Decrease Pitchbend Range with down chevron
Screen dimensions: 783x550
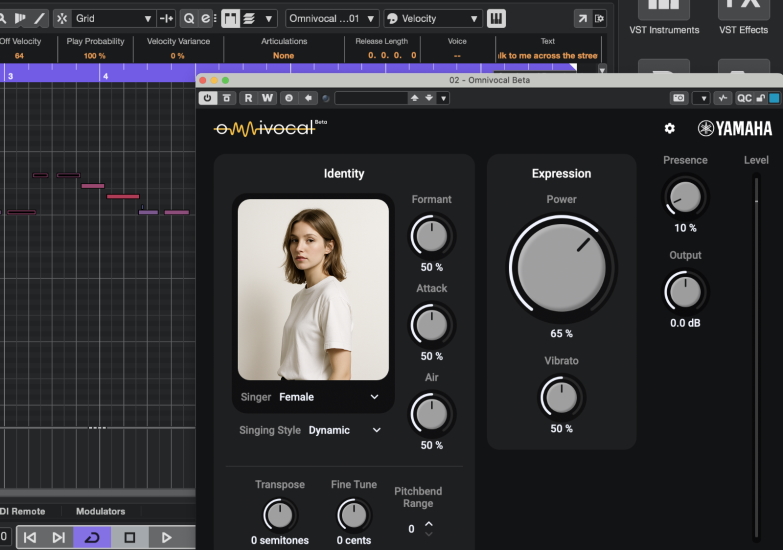428,534
